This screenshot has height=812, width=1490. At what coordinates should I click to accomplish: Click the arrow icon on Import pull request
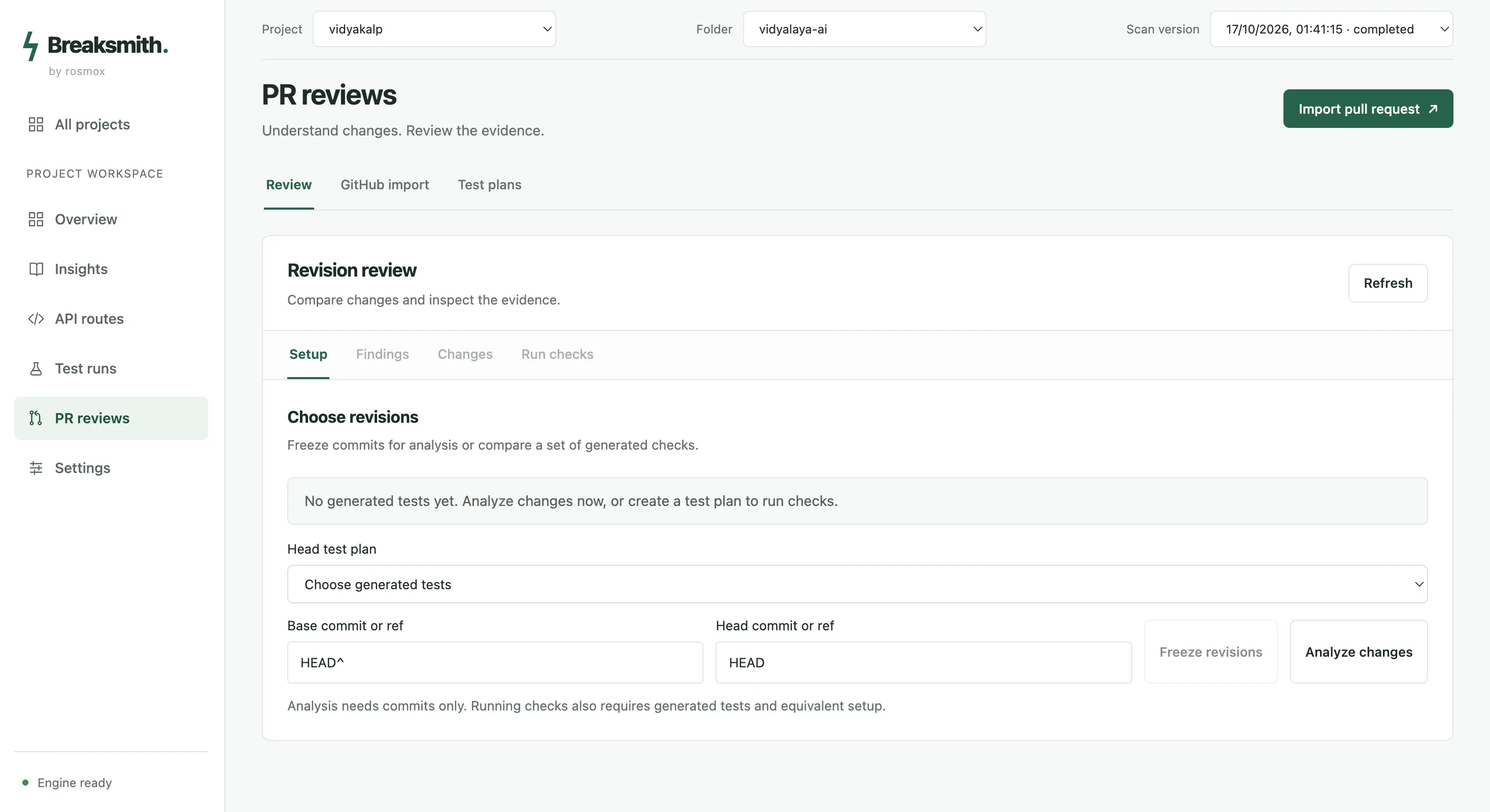coord(1433,109)
